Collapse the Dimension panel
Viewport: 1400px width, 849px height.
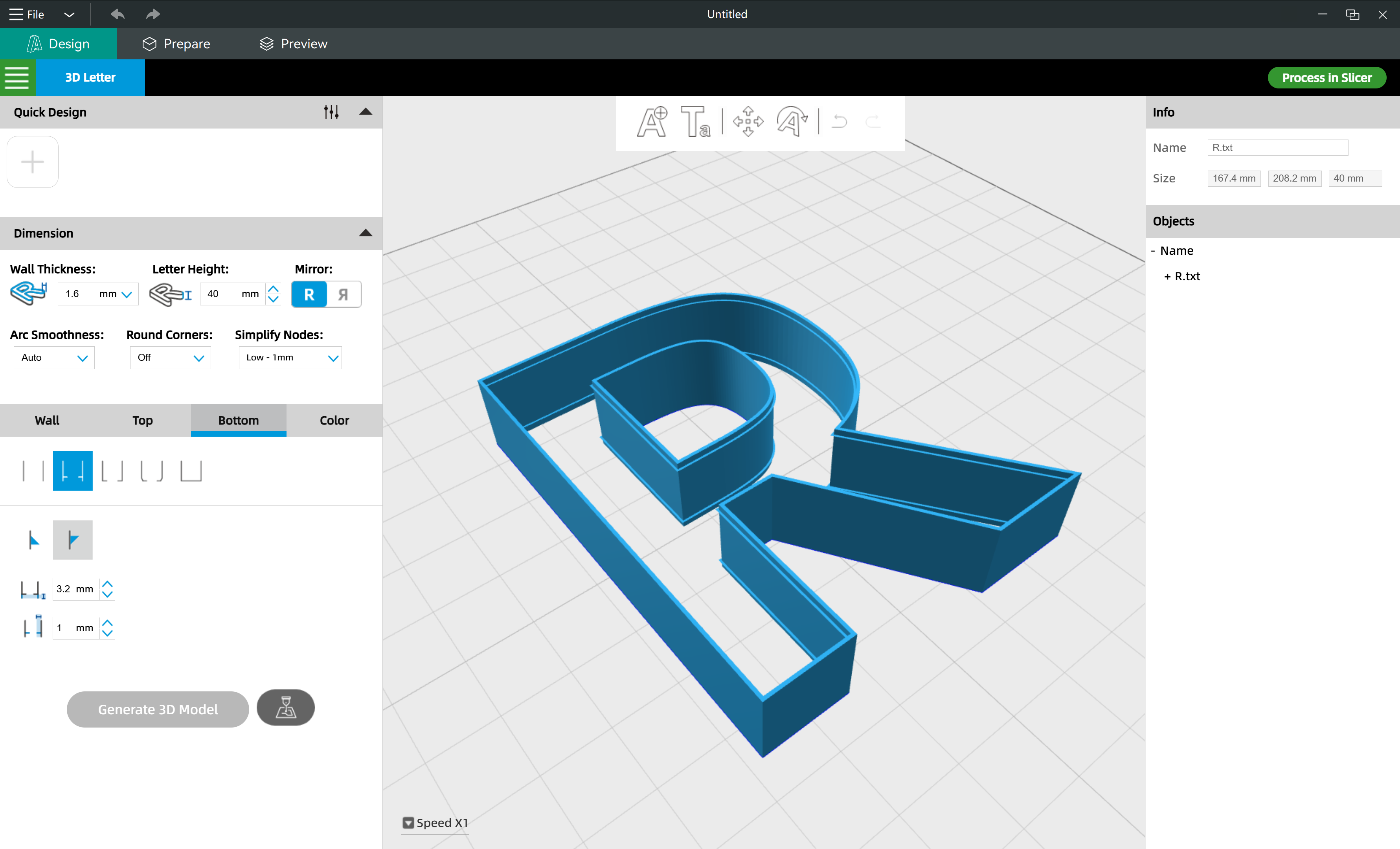pos(366,233)
